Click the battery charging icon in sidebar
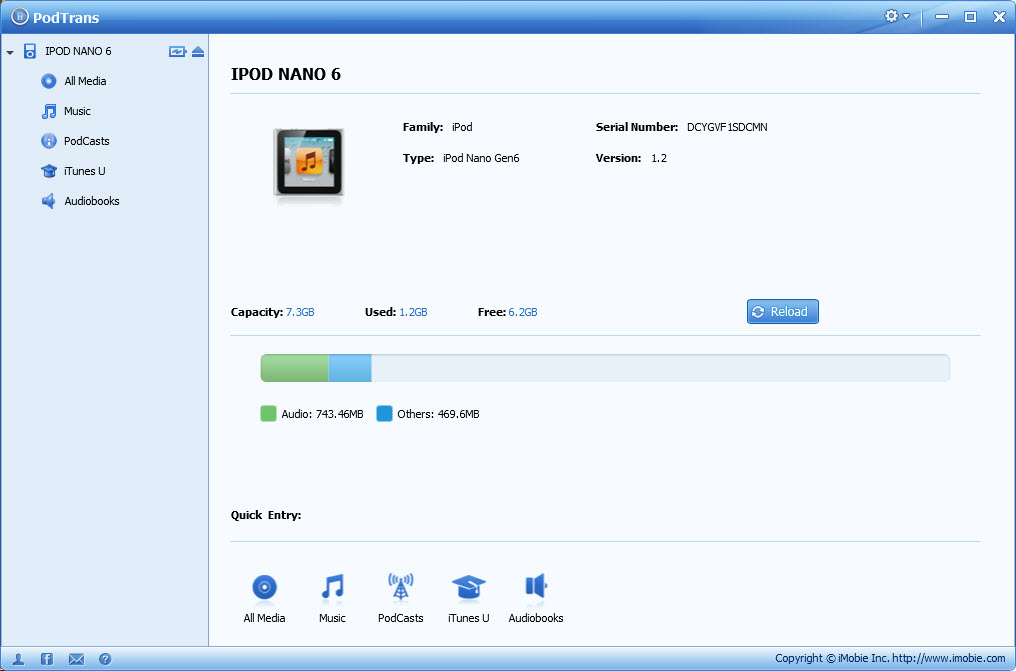 (177, 51)
